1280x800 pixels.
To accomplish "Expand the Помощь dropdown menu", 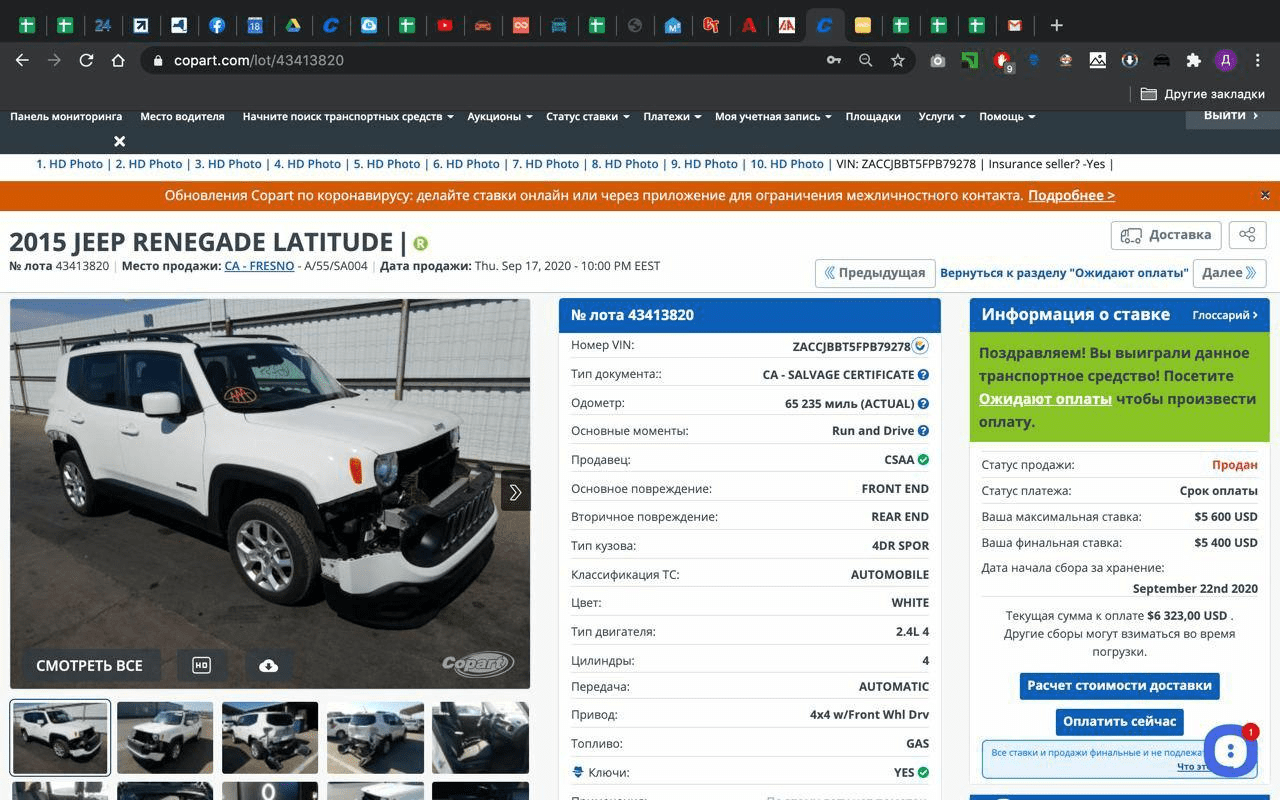I will (1006, 117).
